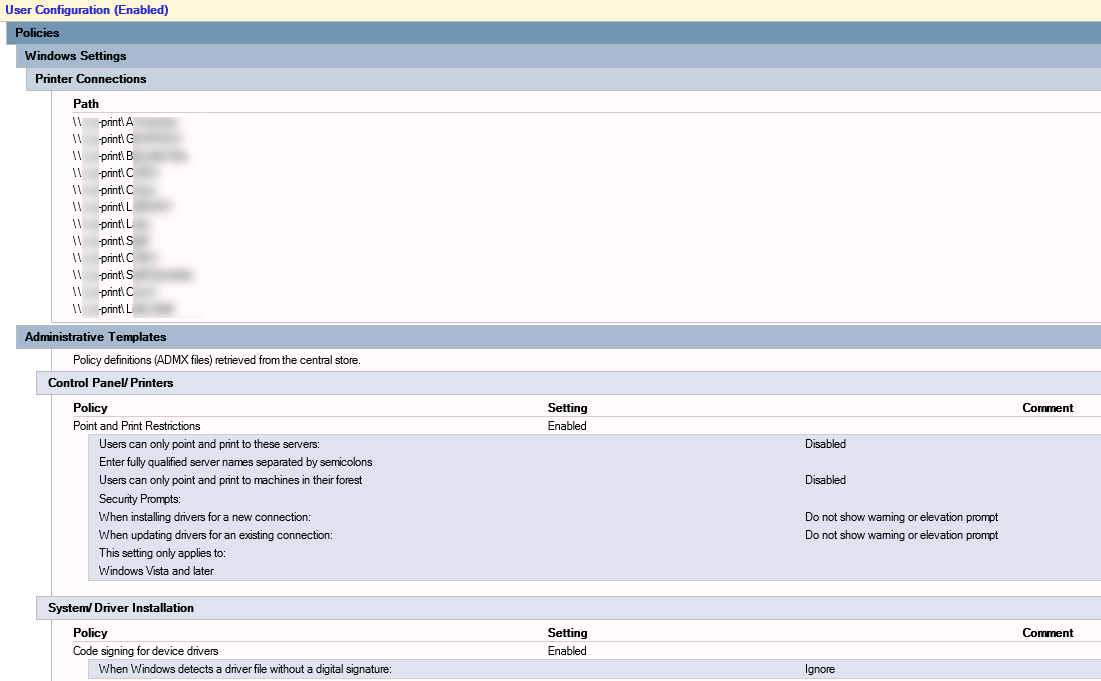Collapse the Printer Connections section
This screenshot has width=1101, height=681.
pos(90,79)
